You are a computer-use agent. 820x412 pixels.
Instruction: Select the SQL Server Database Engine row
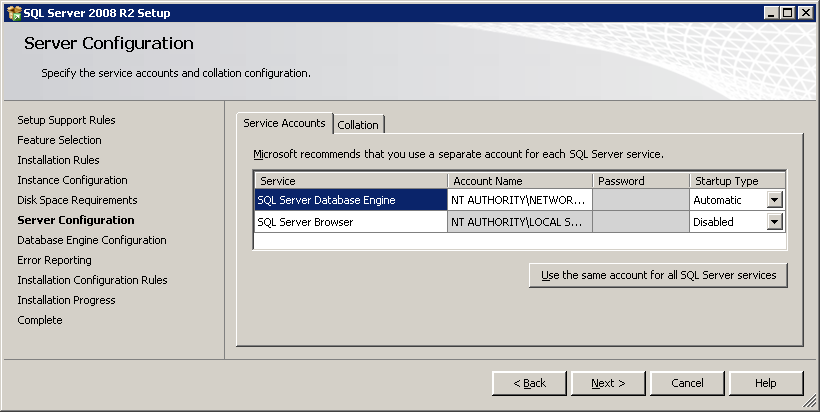tap(350, 200)
